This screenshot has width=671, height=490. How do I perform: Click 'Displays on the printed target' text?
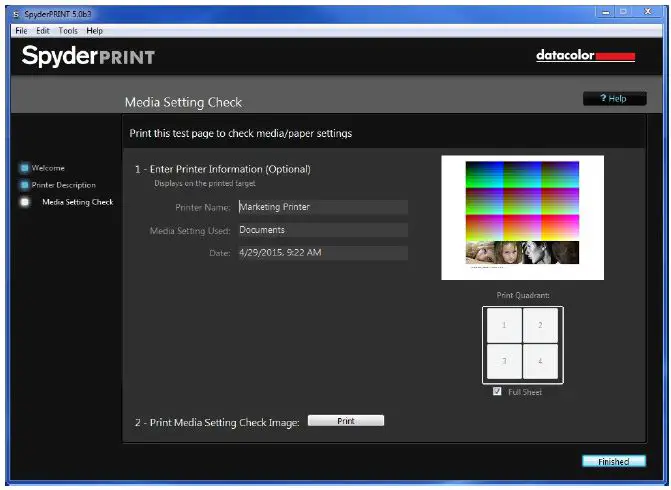pos(205,183)
